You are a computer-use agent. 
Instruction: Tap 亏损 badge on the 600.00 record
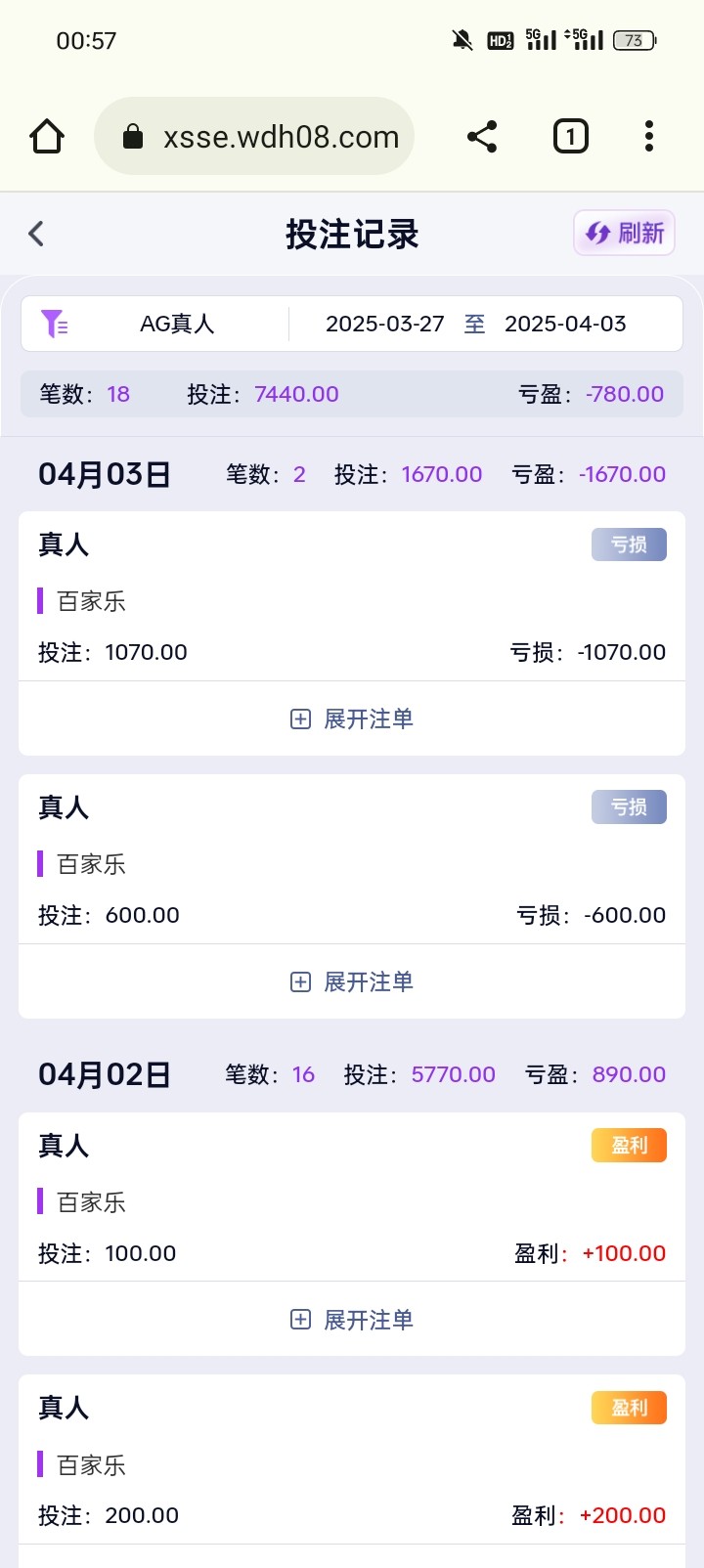tap(629, 807)
